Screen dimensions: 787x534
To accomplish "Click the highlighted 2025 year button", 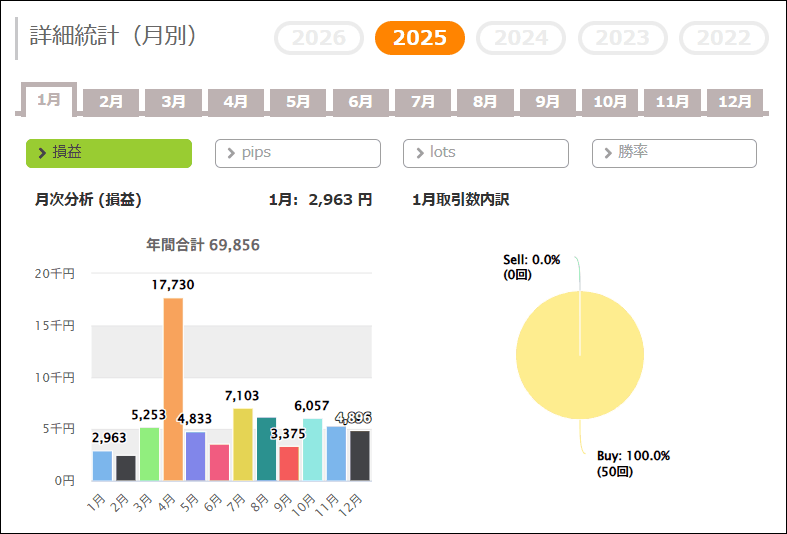I will pos(420,38).
